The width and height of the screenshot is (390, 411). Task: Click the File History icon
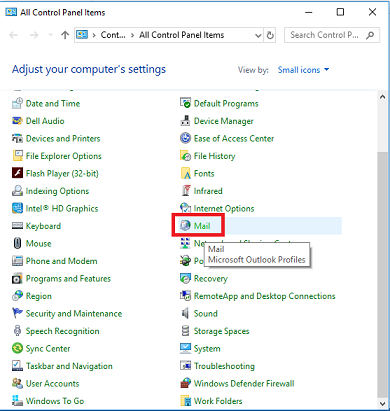click(x=185, y=156)
